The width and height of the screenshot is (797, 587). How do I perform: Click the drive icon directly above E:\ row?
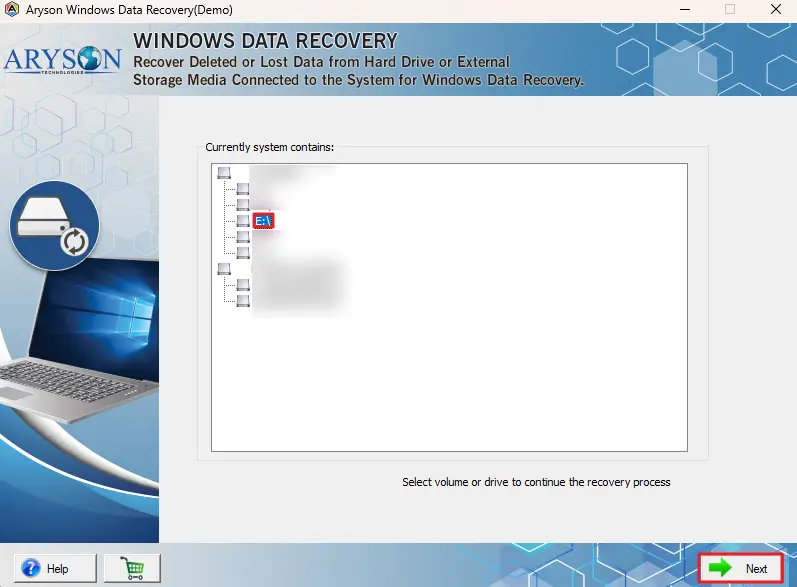(243, 205)
